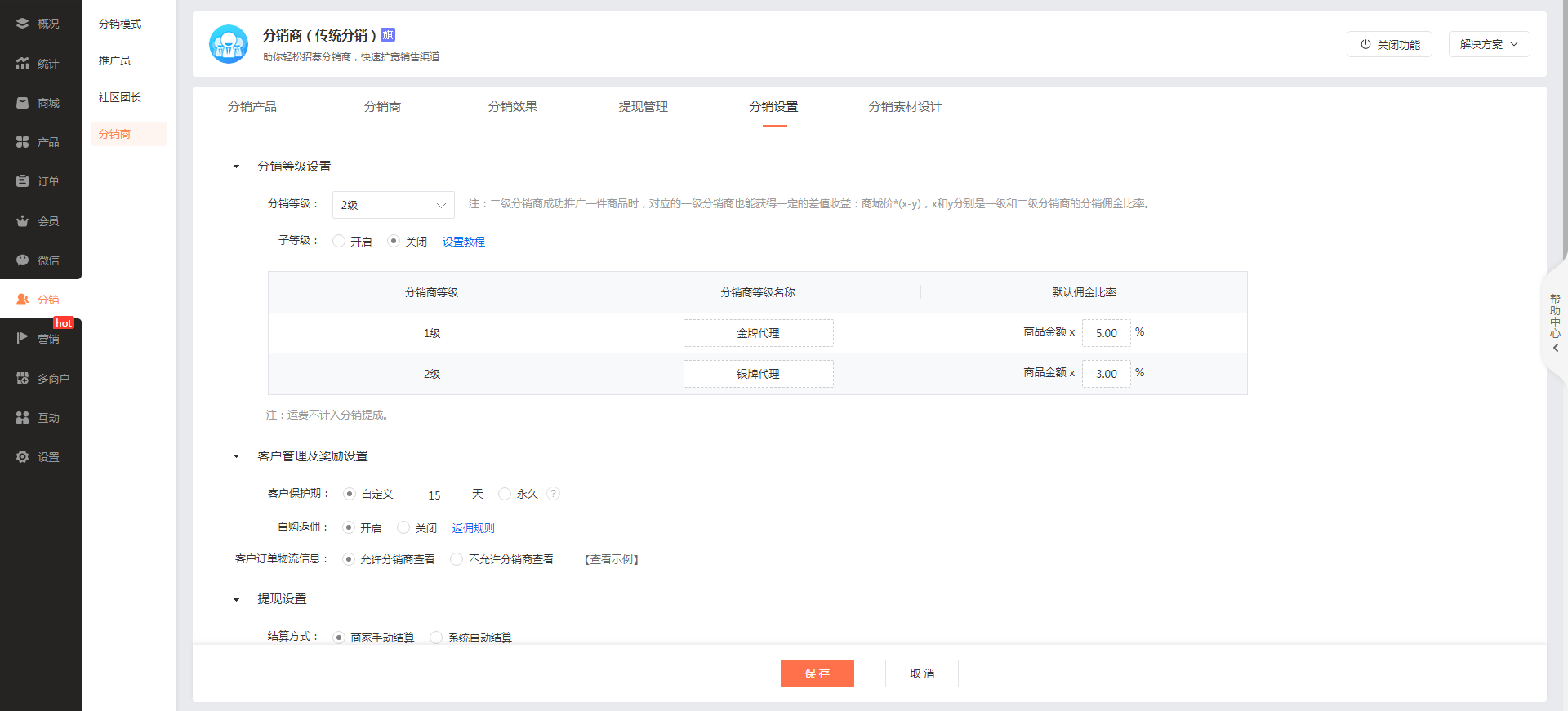Open the 营销 marketing flag icon
1568x711 pixels.
pos(22,339)
